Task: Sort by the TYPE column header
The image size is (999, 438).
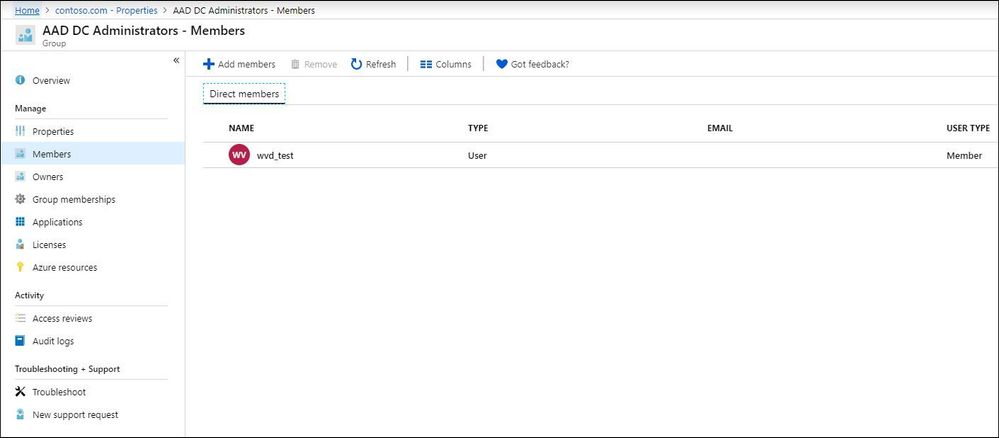Action: point(478,128)
